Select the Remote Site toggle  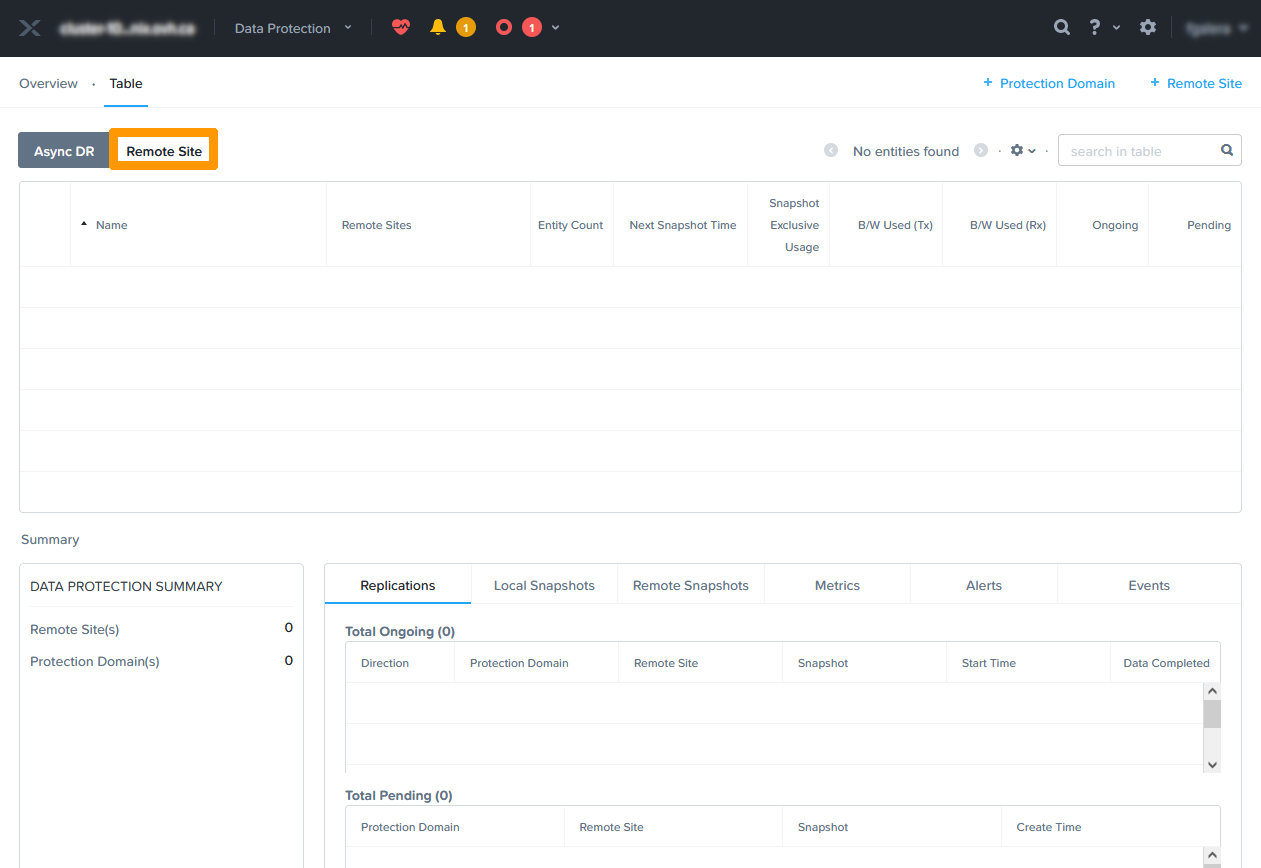tap(164, 151)
